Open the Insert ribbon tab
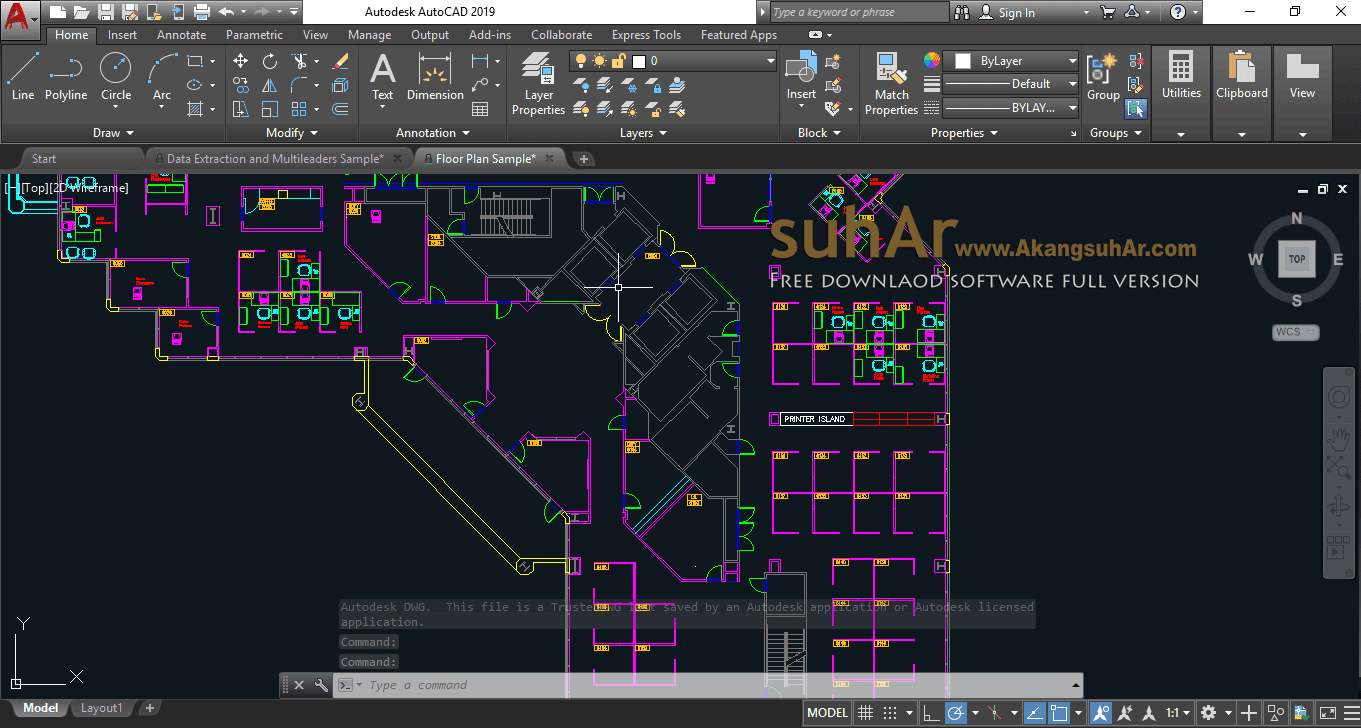Viewport: 1361px width, 728px height. (x=123, y=35)
